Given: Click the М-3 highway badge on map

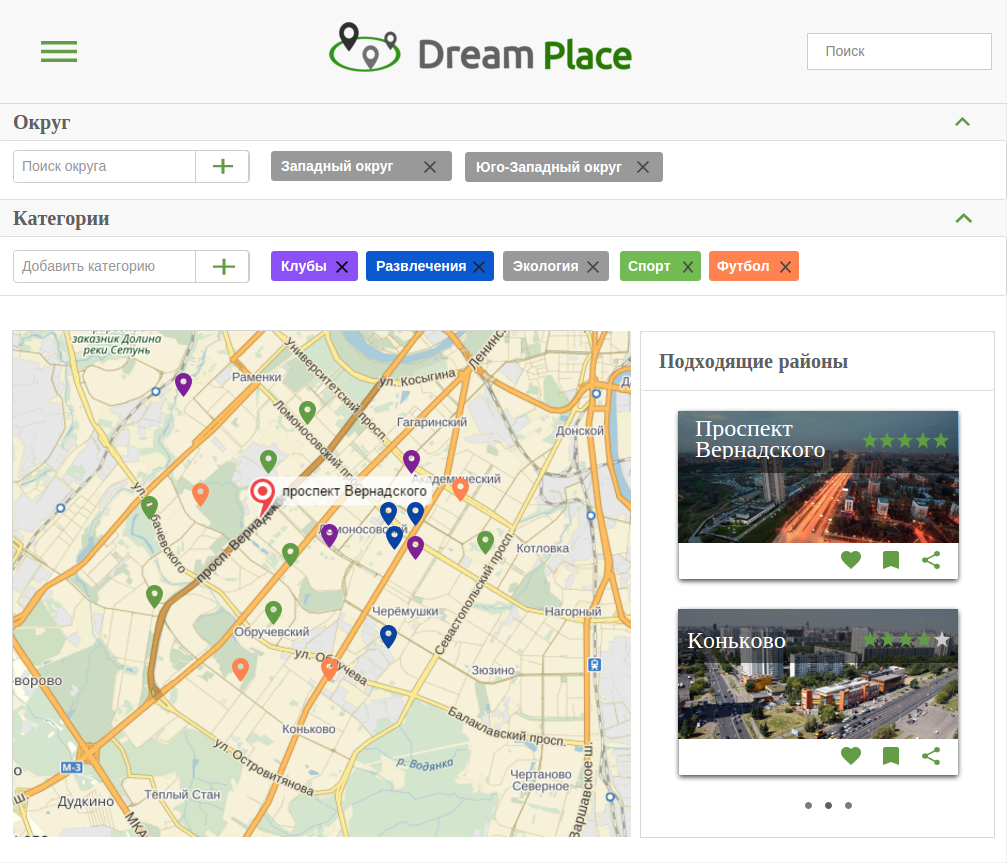Looking at the screenshot, I should click(x=72, y=767).
